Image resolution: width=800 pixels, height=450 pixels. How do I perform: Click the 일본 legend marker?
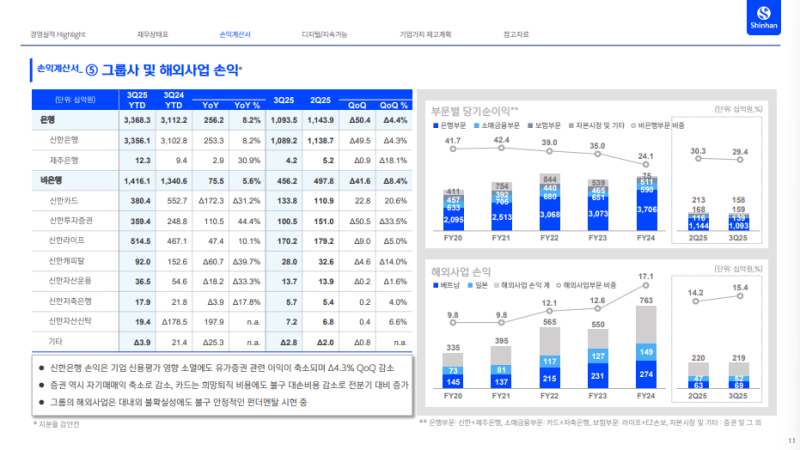[x=469, y=285]
